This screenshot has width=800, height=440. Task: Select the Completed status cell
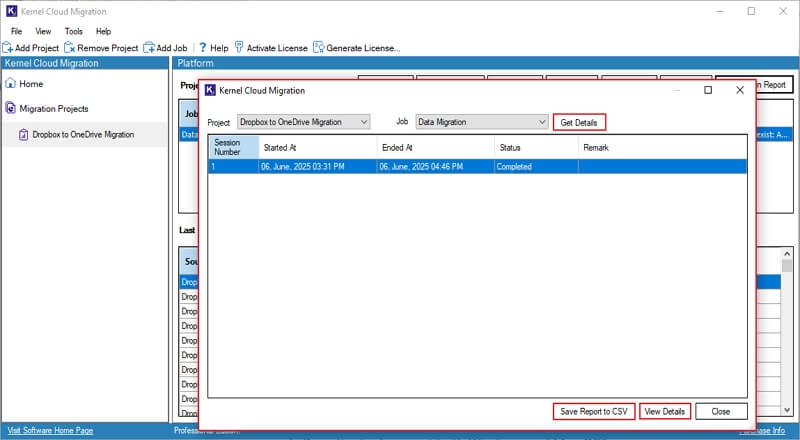[536, 166]
